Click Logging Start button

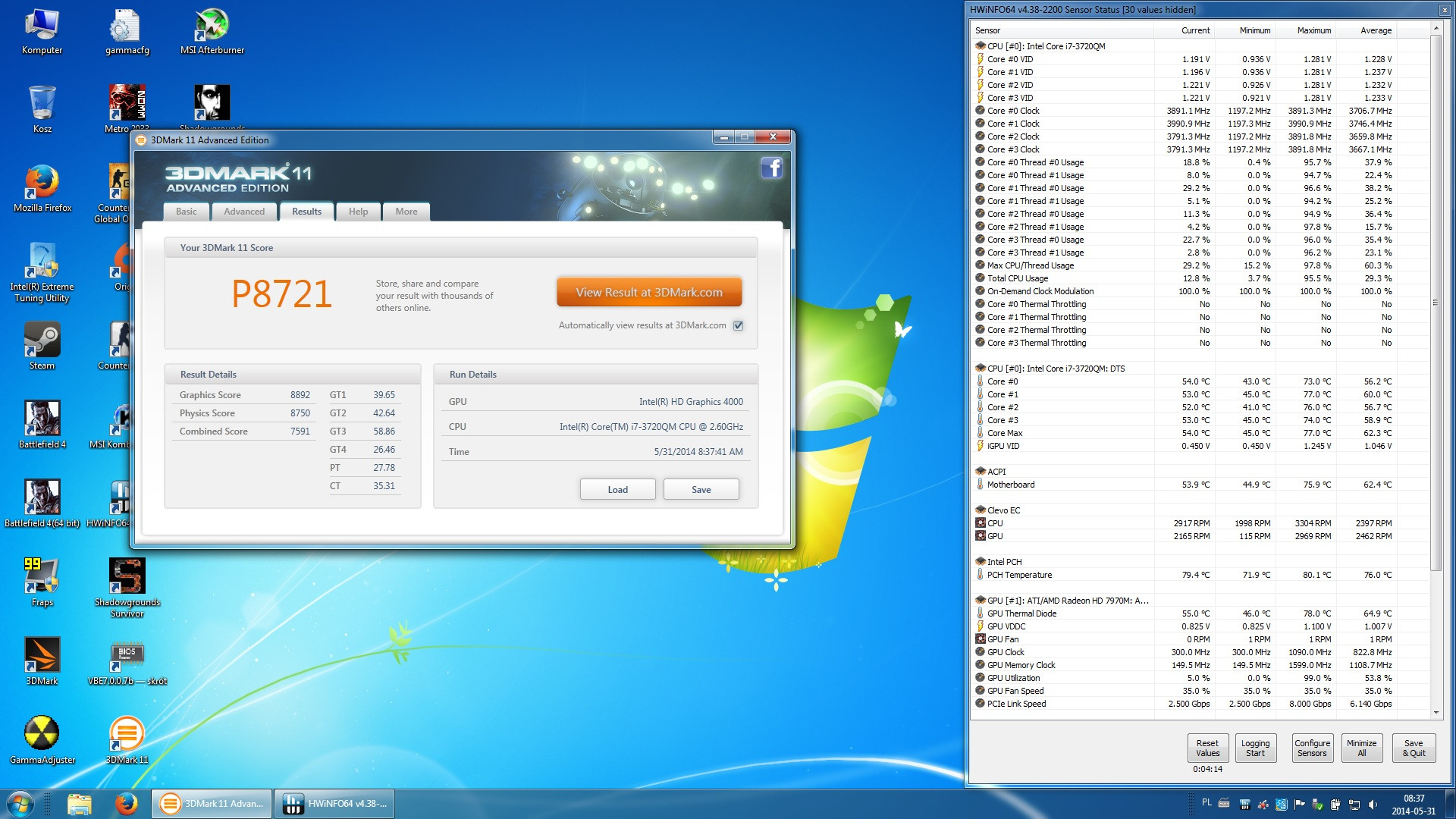(x=1255, y=748)
